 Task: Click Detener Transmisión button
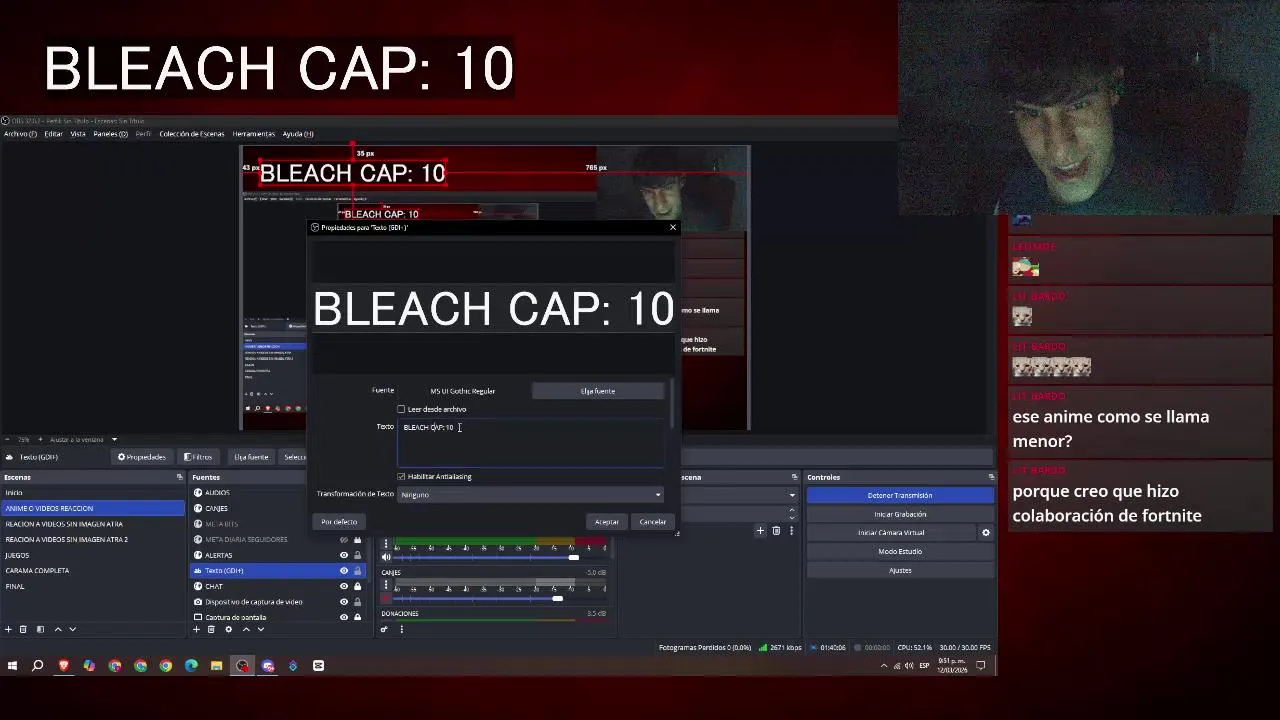pyautogui.click(x=900, y=496)
